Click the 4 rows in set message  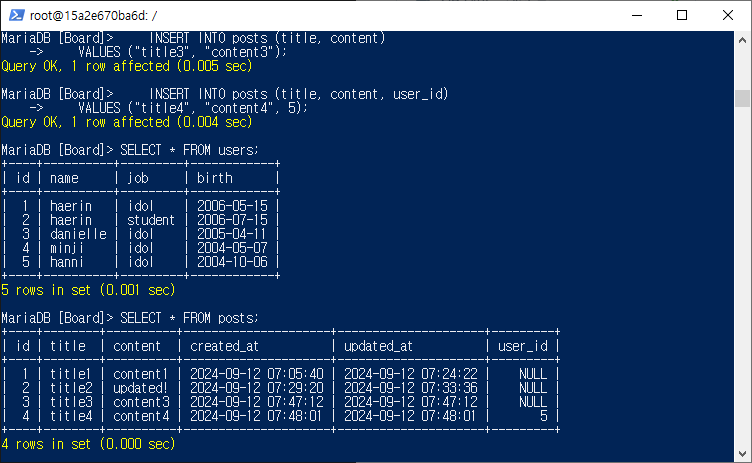(88, 444)
